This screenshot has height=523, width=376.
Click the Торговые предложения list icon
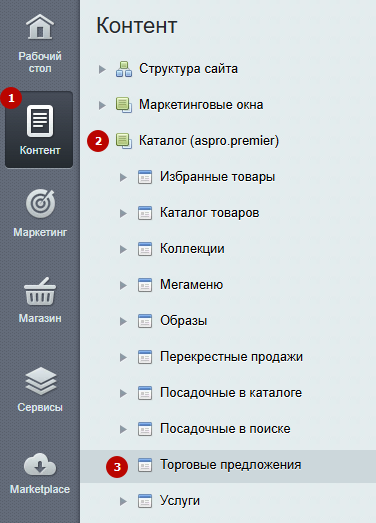[145, 465]
